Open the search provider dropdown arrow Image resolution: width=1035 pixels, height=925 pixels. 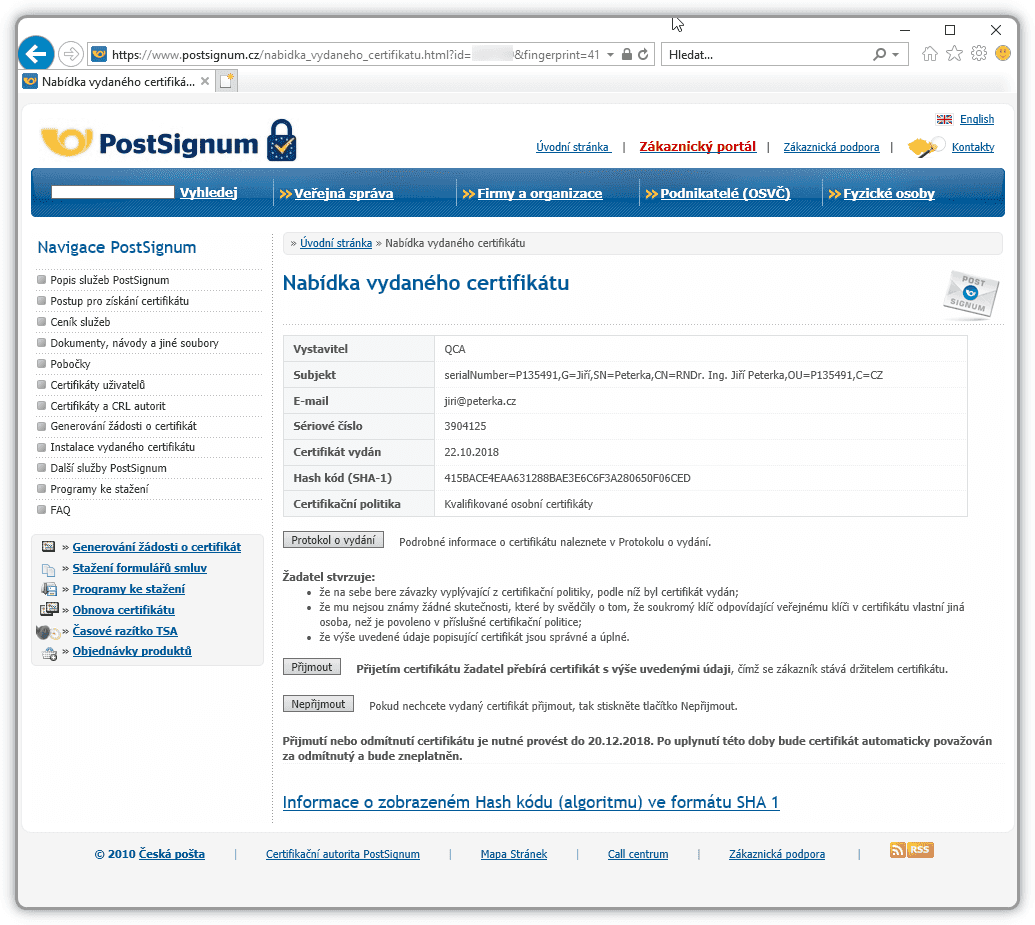point(895,54)
